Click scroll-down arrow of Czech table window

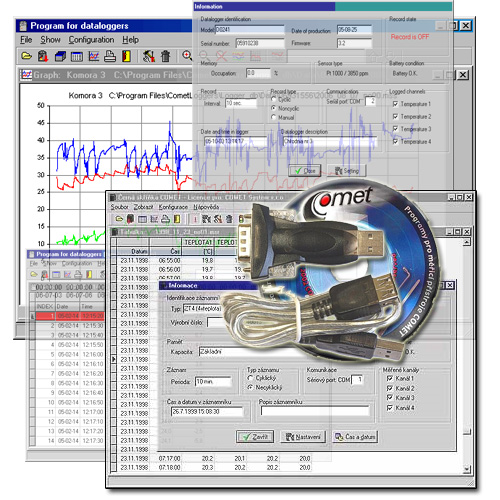coord(467,469)
